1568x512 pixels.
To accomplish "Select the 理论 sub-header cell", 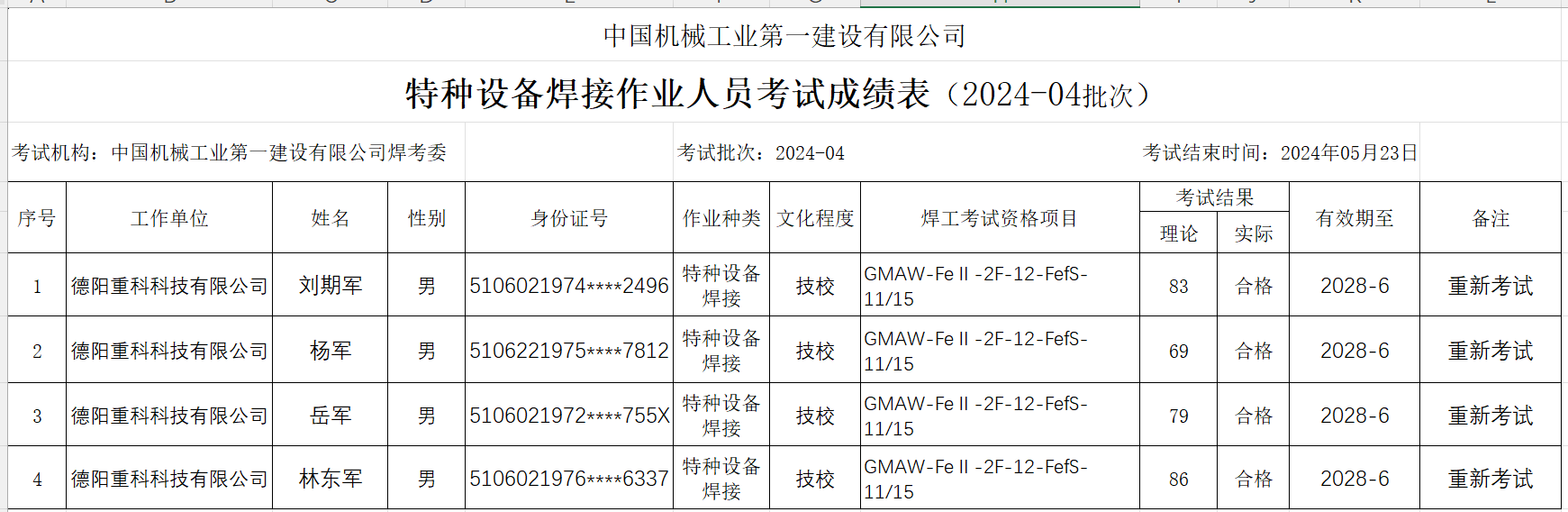I will click(x=1179, y=233).
